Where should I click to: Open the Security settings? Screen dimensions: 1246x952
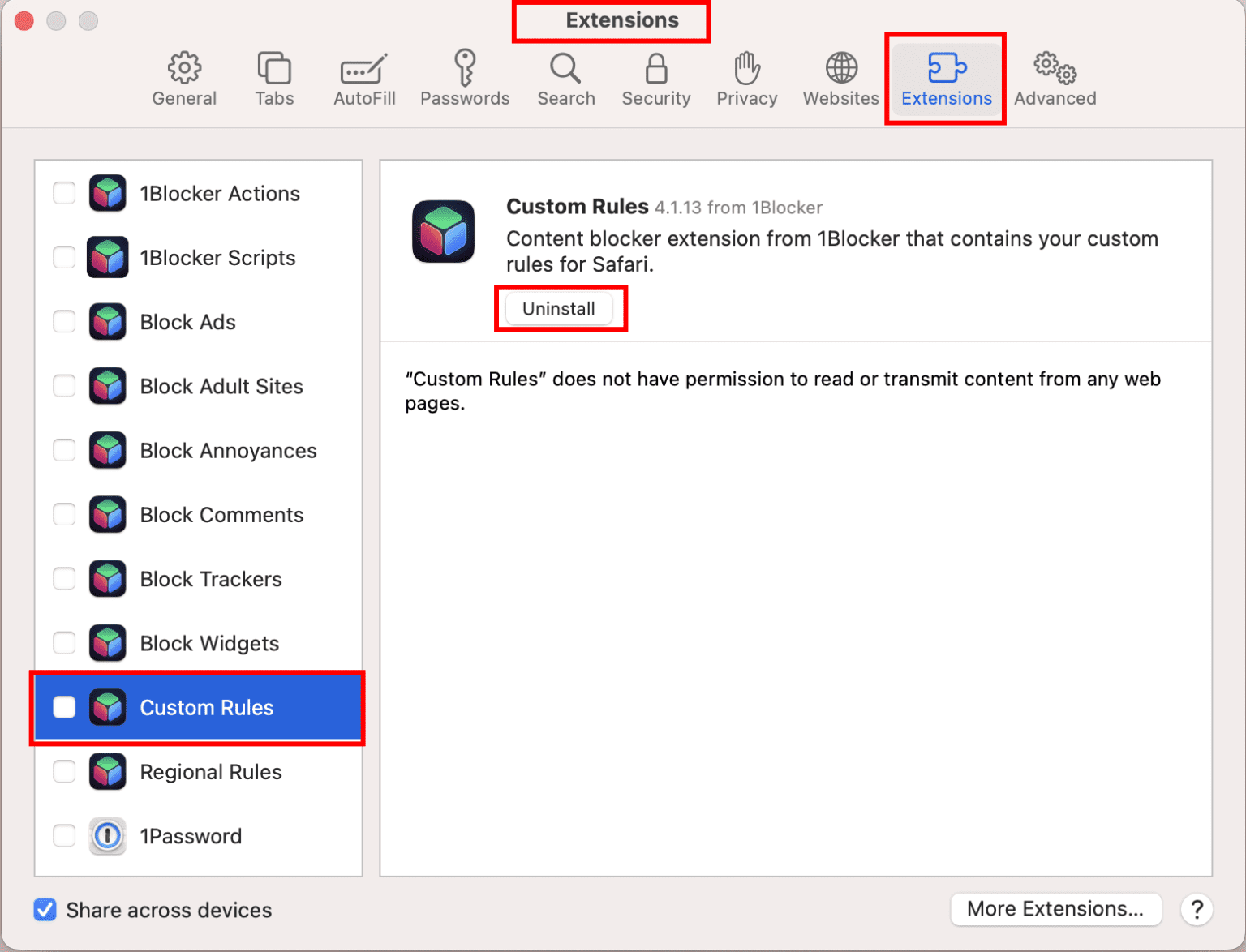click(x=655, y=79)
